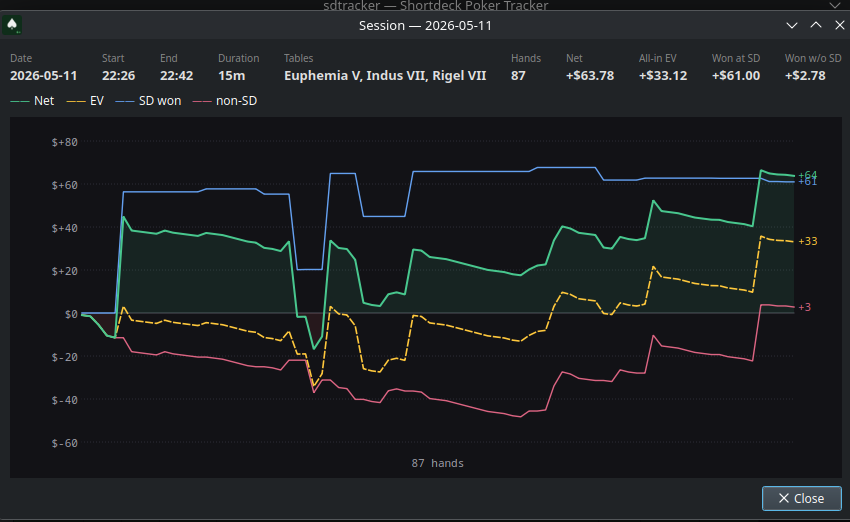850x522 pixels.
Task: Click the X icon on Close button
Action: pos(783,498)
